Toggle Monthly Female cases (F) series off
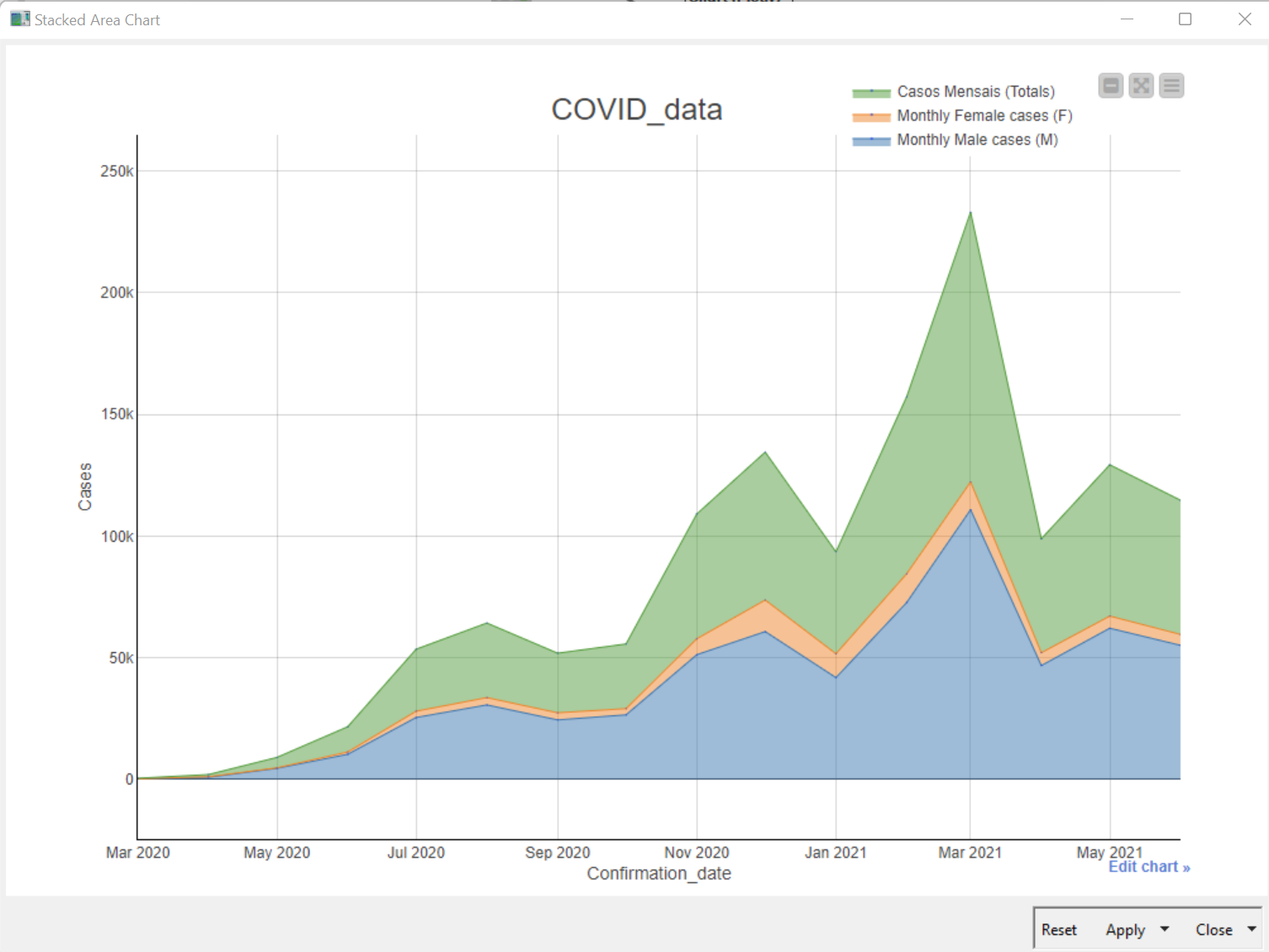This screenshot has height=952, width=1269. tap(984, 115)
